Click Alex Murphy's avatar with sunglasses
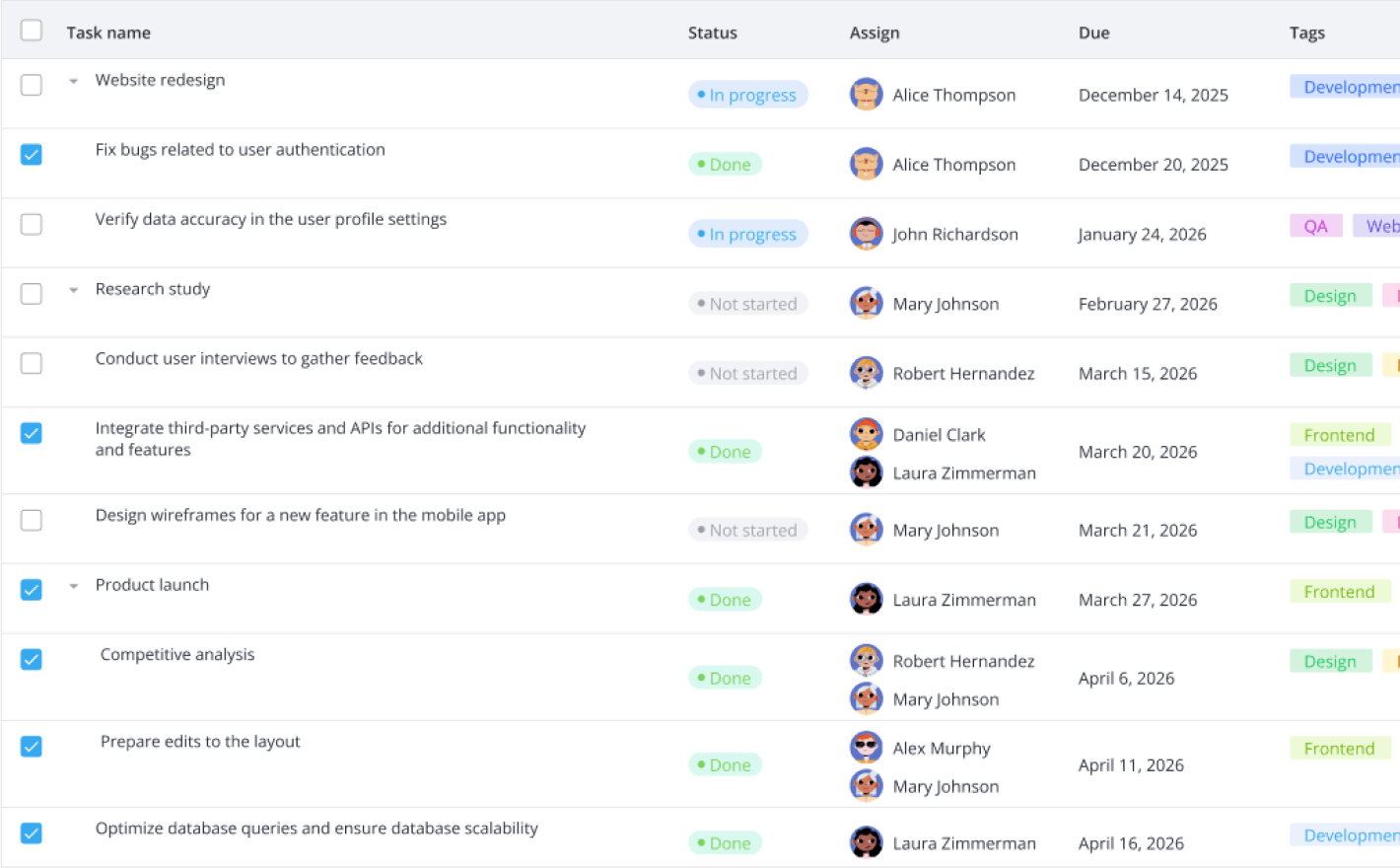Viewport: 1400px width, 868px height. point(866,748)
